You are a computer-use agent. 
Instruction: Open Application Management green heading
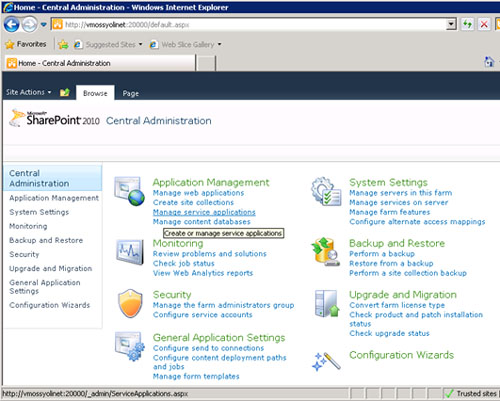point(211,182)
